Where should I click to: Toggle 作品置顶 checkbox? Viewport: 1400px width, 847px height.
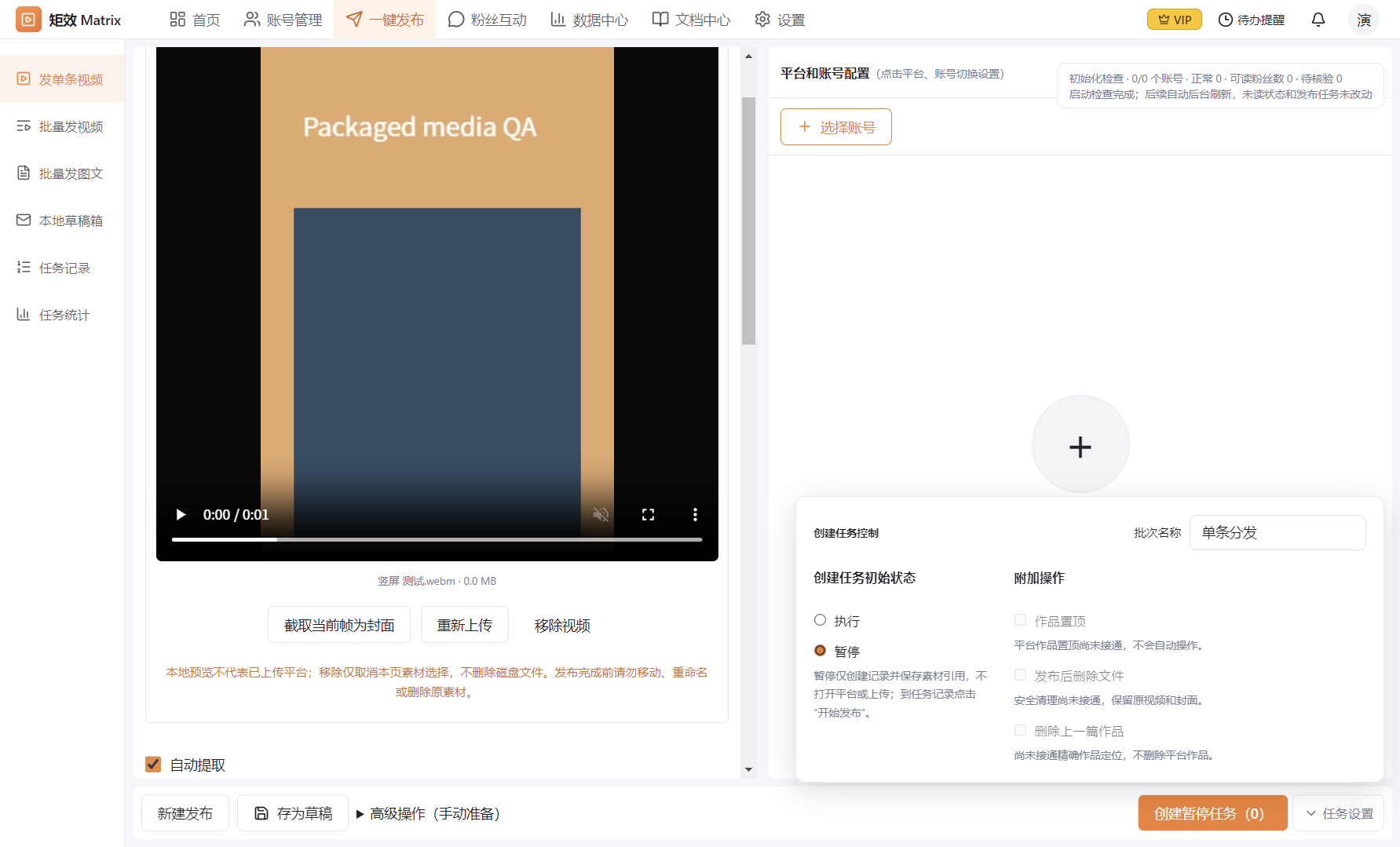(1020, 620)
